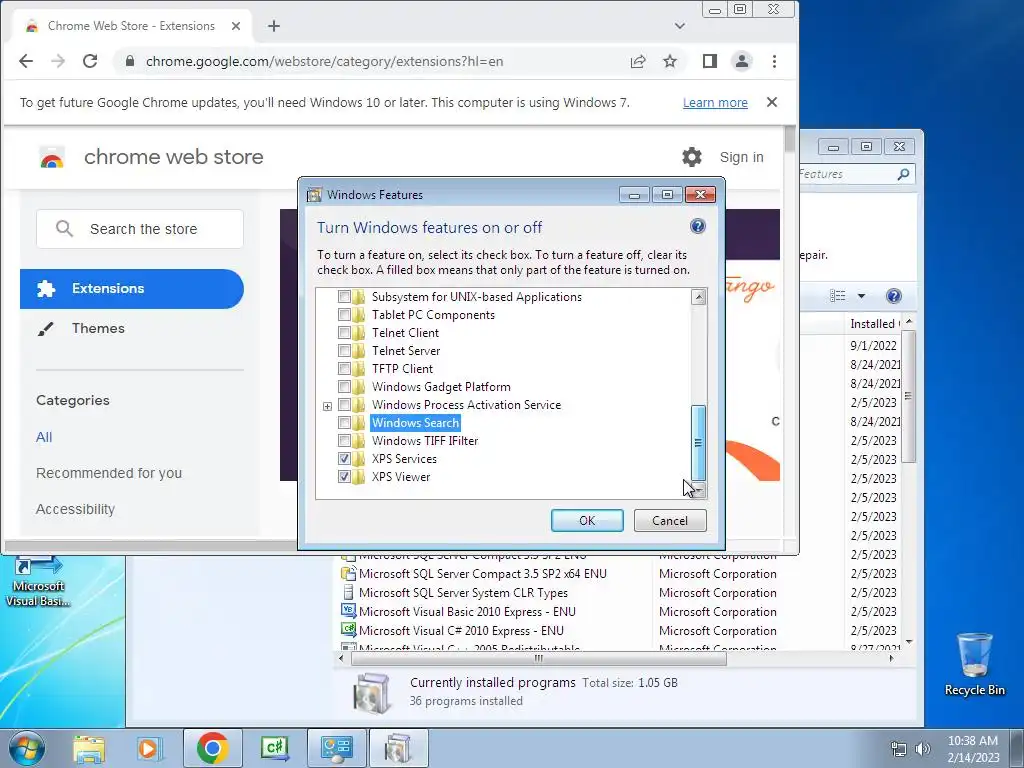Open Chrome's three-dot menu
This screenshot has width=1024, height=768.
pos(775,61)
